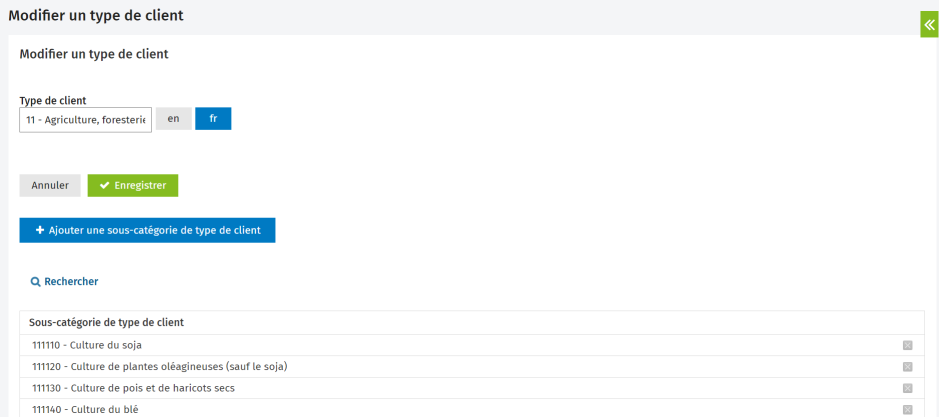Focus the Type de client text field

(85, 120)
